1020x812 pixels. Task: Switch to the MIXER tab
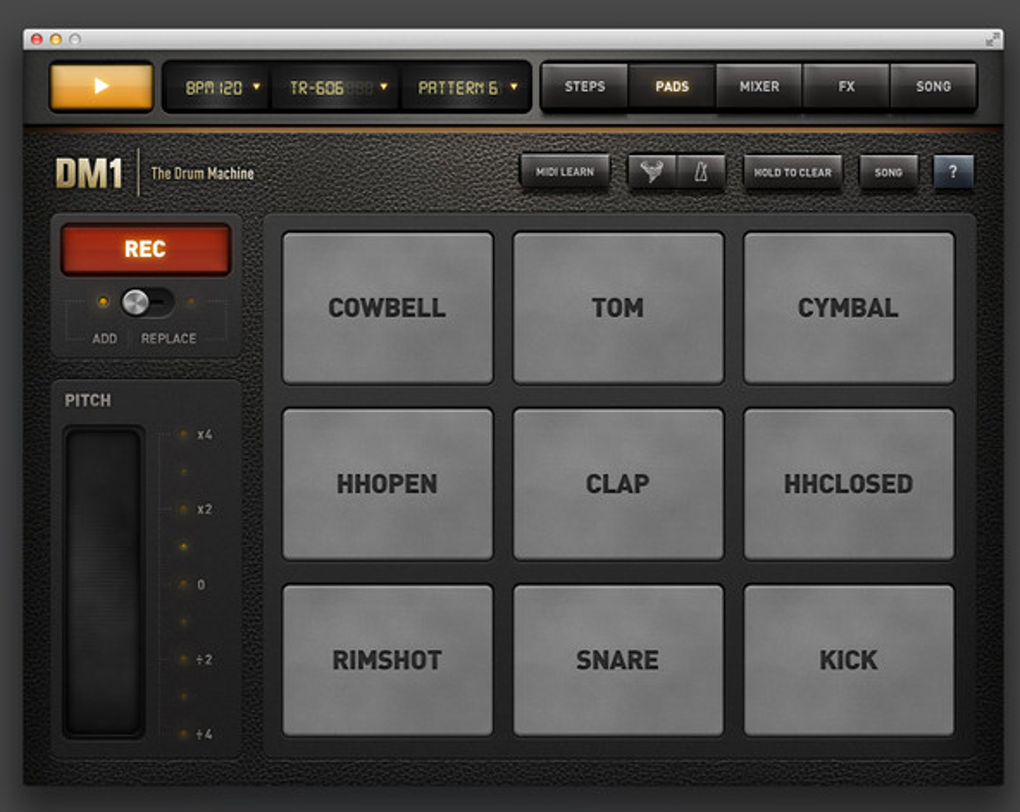pyautogui.click(x=759, y=87)
